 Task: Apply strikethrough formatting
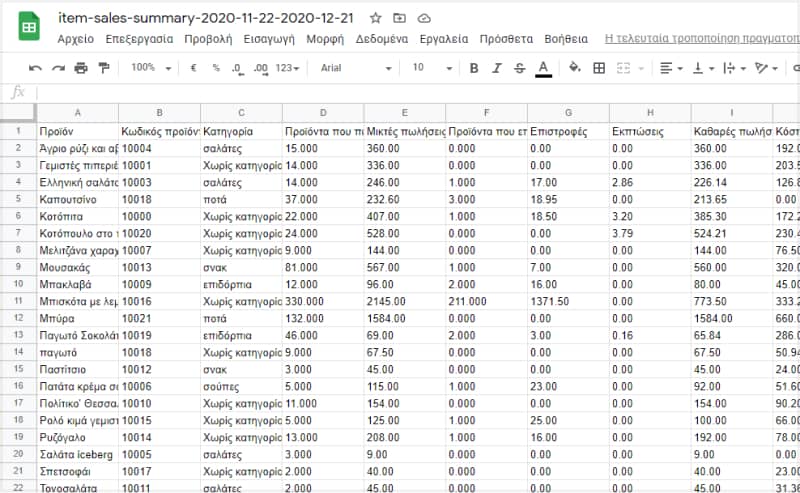519,68
